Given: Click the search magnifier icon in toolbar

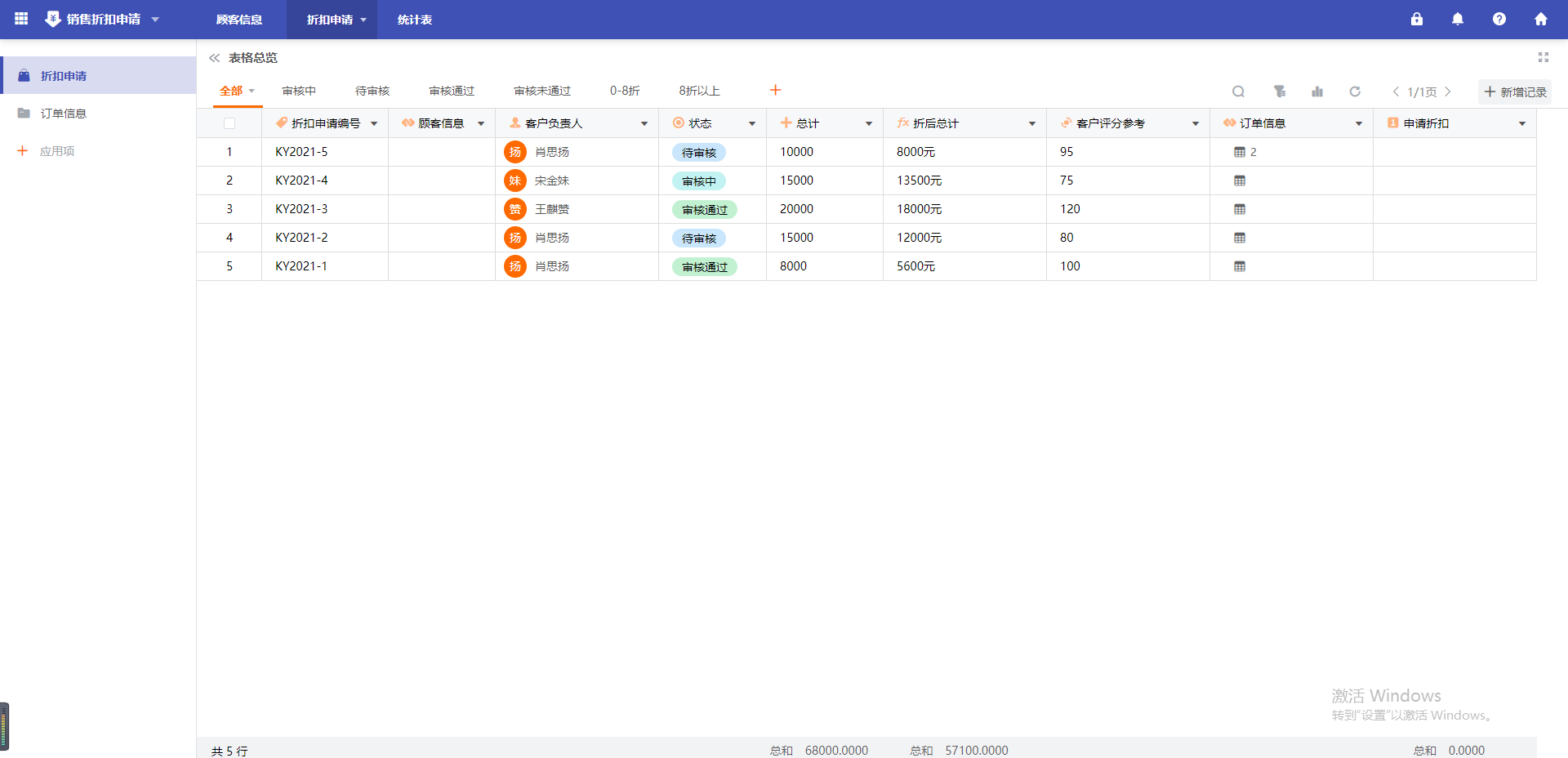Looking at the screenshot, I should (x=1238, y=91).
